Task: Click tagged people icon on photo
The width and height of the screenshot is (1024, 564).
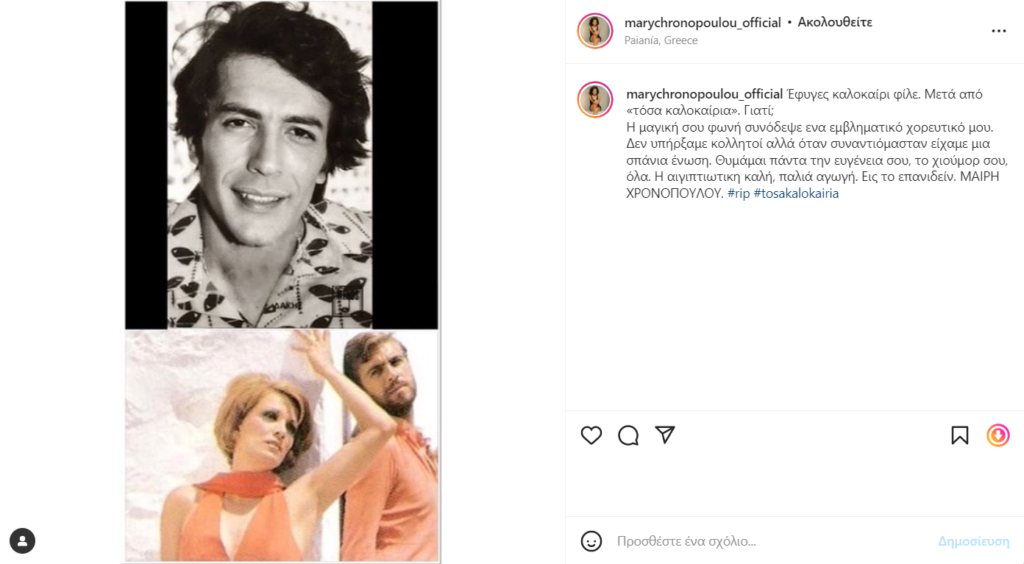Action: tap(22, 541)
